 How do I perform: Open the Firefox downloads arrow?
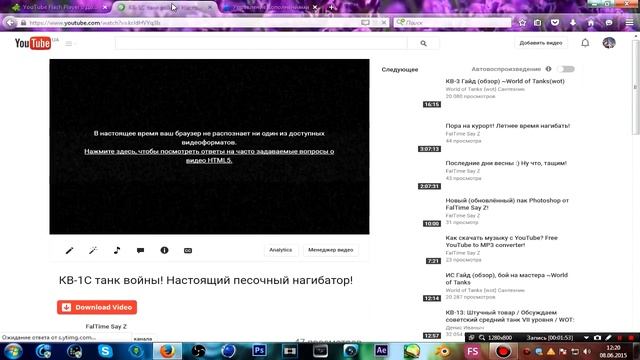click(573, 23)
